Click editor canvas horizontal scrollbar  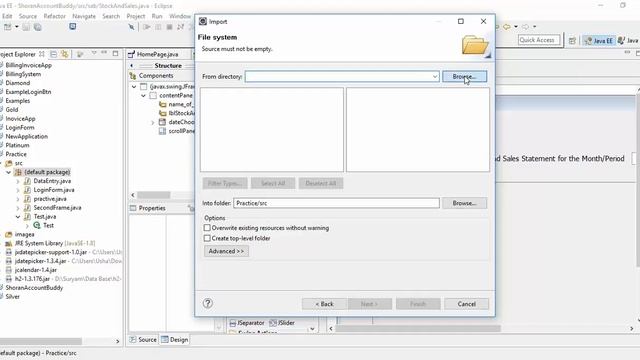[418, 328]
